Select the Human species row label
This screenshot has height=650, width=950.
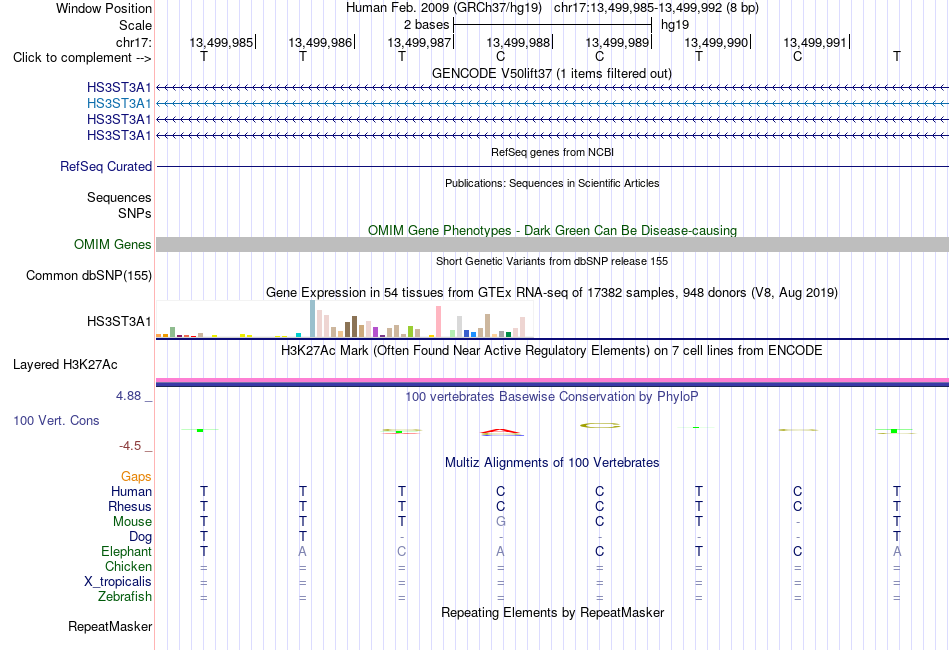pyautogui.click(x=131, y=491)
